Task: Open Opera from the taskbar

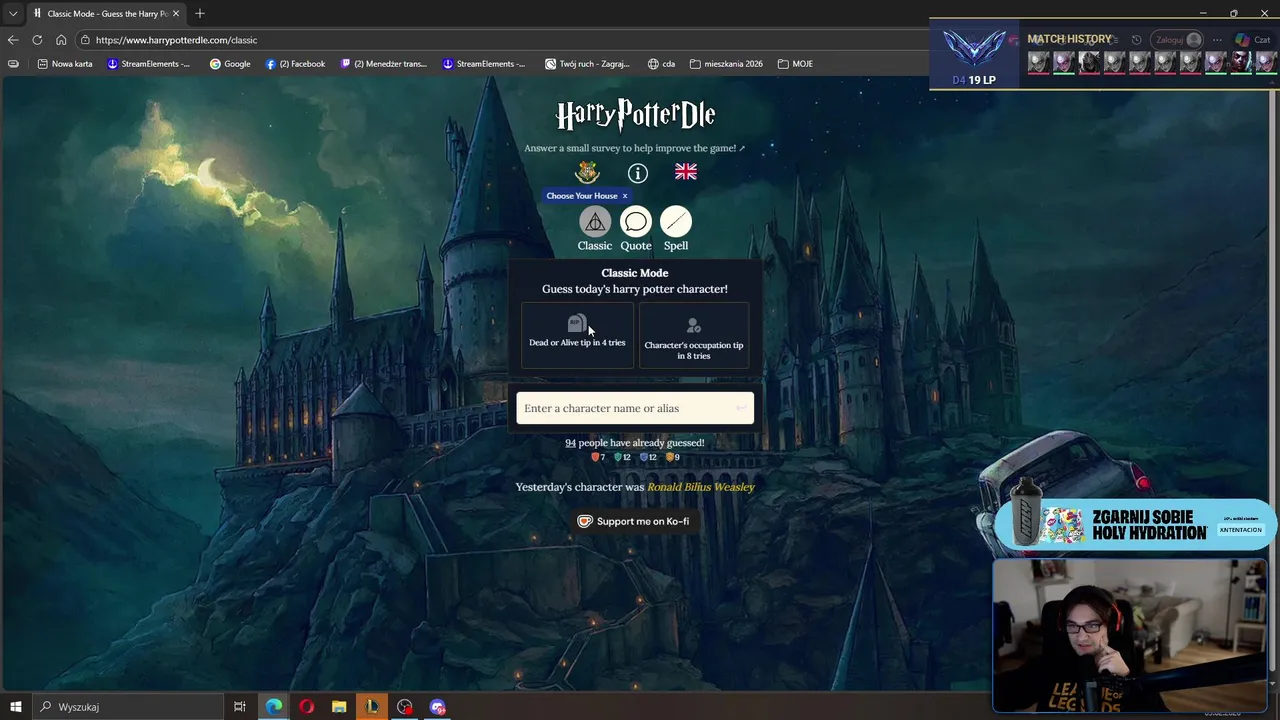Action: [x=306, y=707]
